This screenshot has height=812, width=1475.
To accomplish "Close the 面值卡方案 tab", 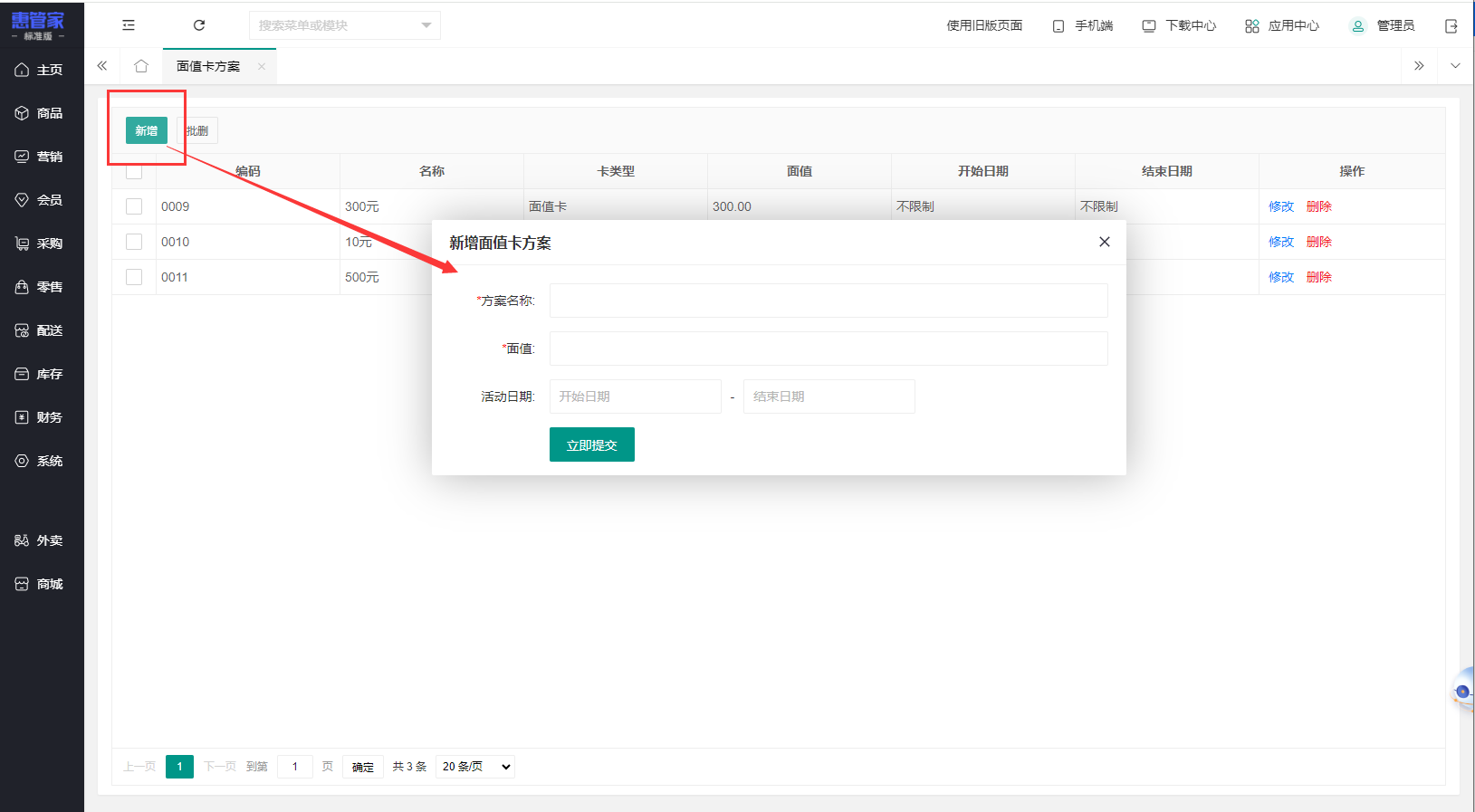I will (x=262, y=66).
